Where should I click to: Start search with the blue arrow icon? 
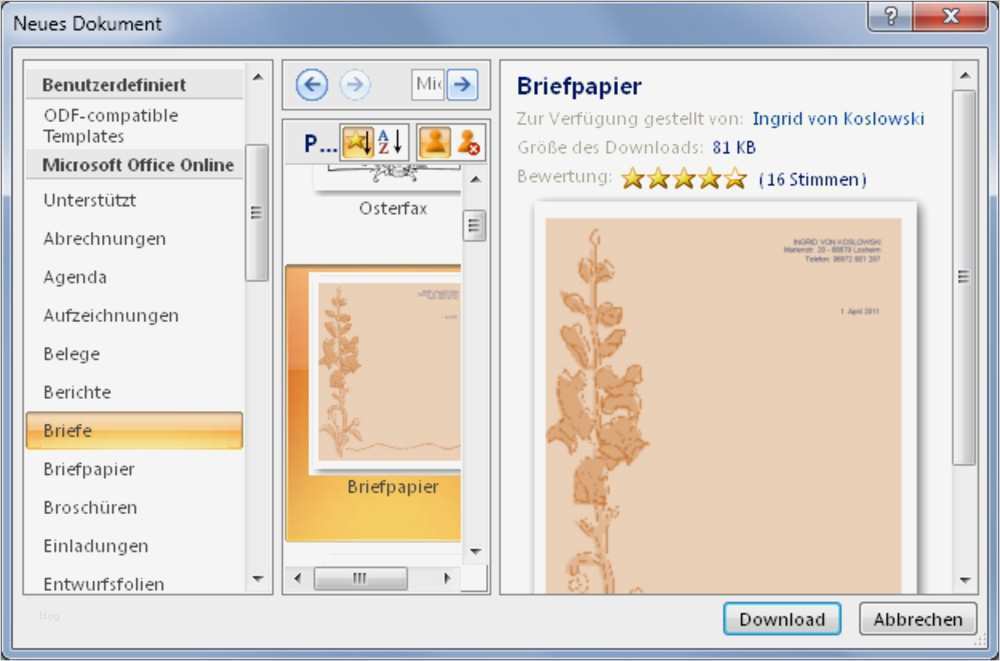462,85
